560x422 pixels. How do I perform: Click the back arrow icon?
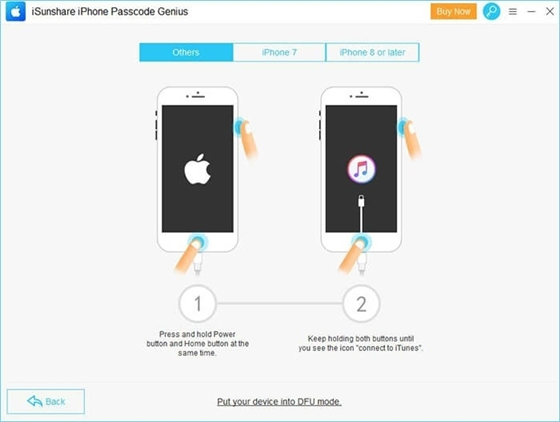[x=35, y=401]
